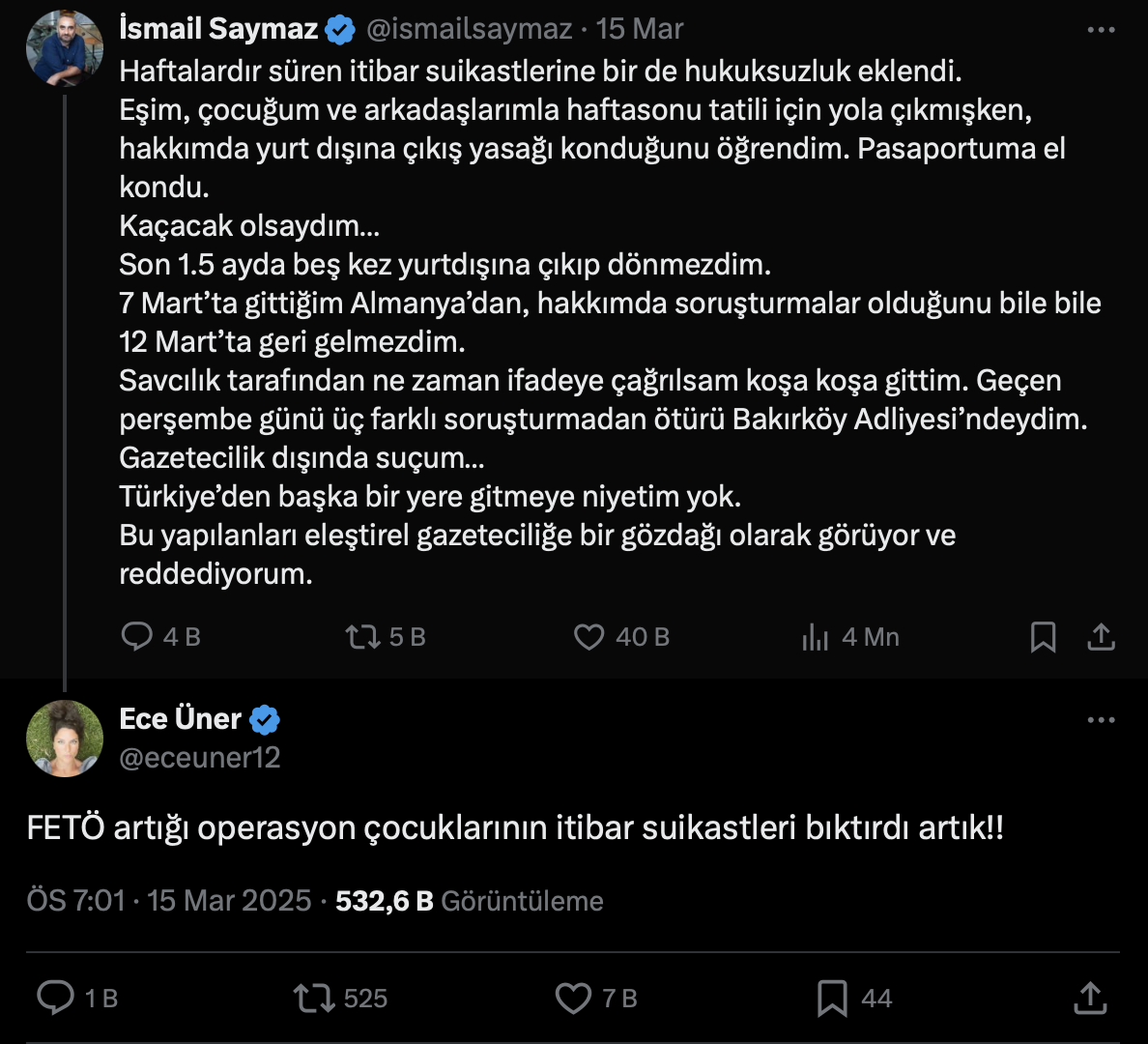Viewport: 1148px width, 1044px height.
Task: Open the ÖS 7:01 · 15 Mar 2025 timestamp
Action: [169, 900]
